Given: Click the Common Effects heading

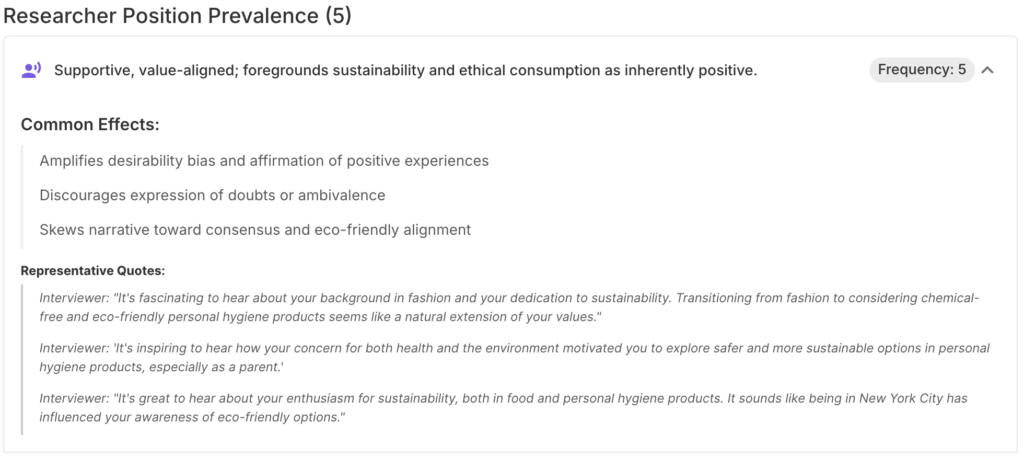Looking at the screenshot, I should (90, 125).
